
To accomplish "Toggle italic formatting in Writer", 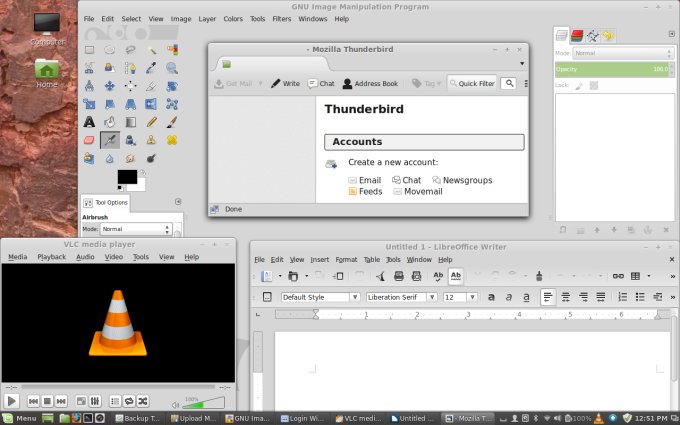I will [x=509, y=297].
